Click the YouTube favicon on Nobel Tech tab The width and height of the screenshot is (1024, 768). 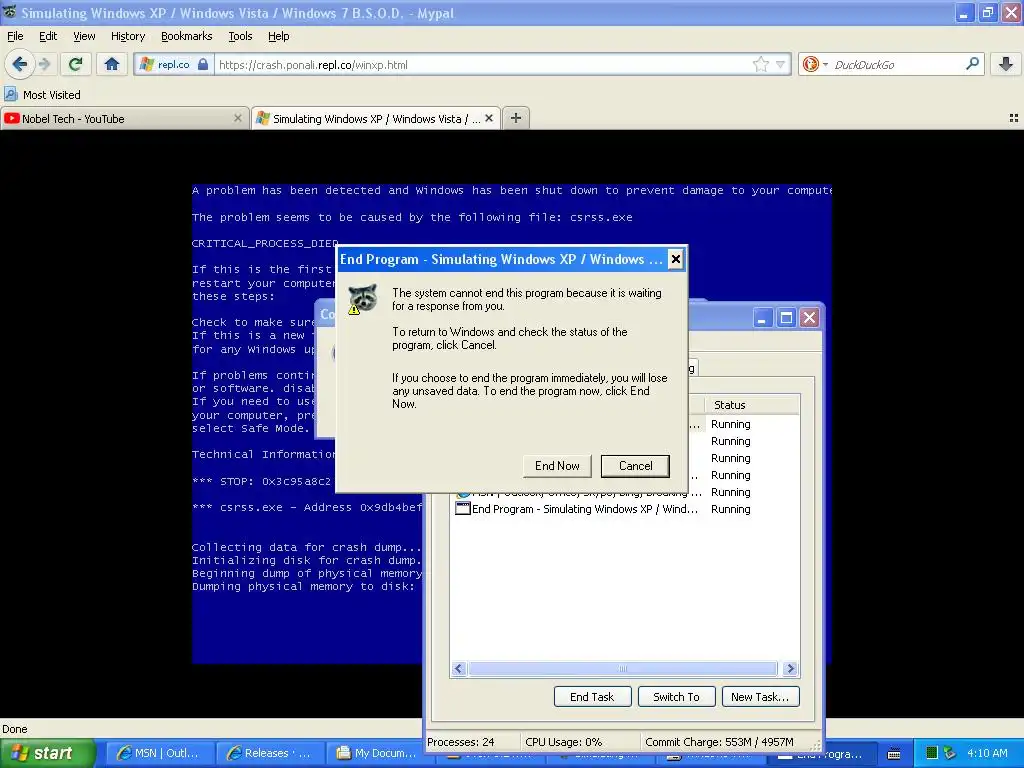(11, 118)
